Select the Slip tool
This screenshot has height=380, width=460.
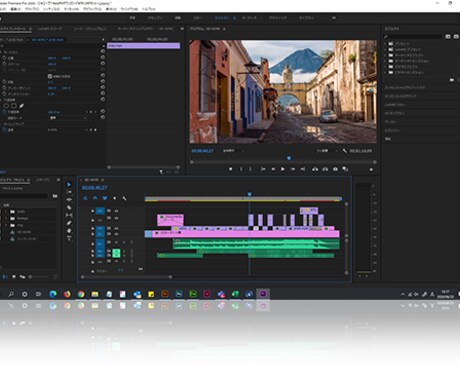click(x=69, y=215)
